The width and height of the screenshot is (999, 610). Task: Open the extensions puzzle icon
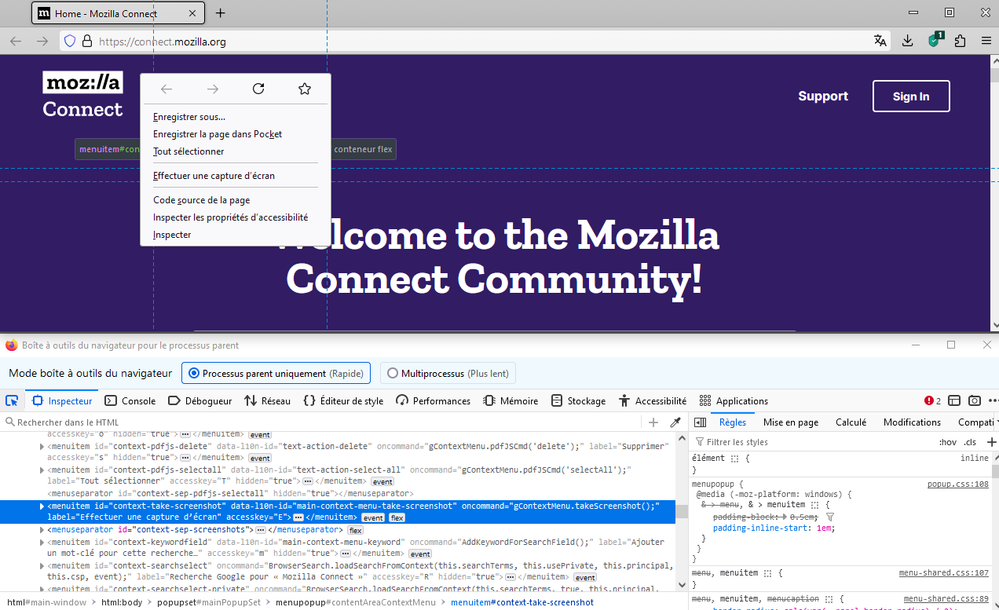960,41
